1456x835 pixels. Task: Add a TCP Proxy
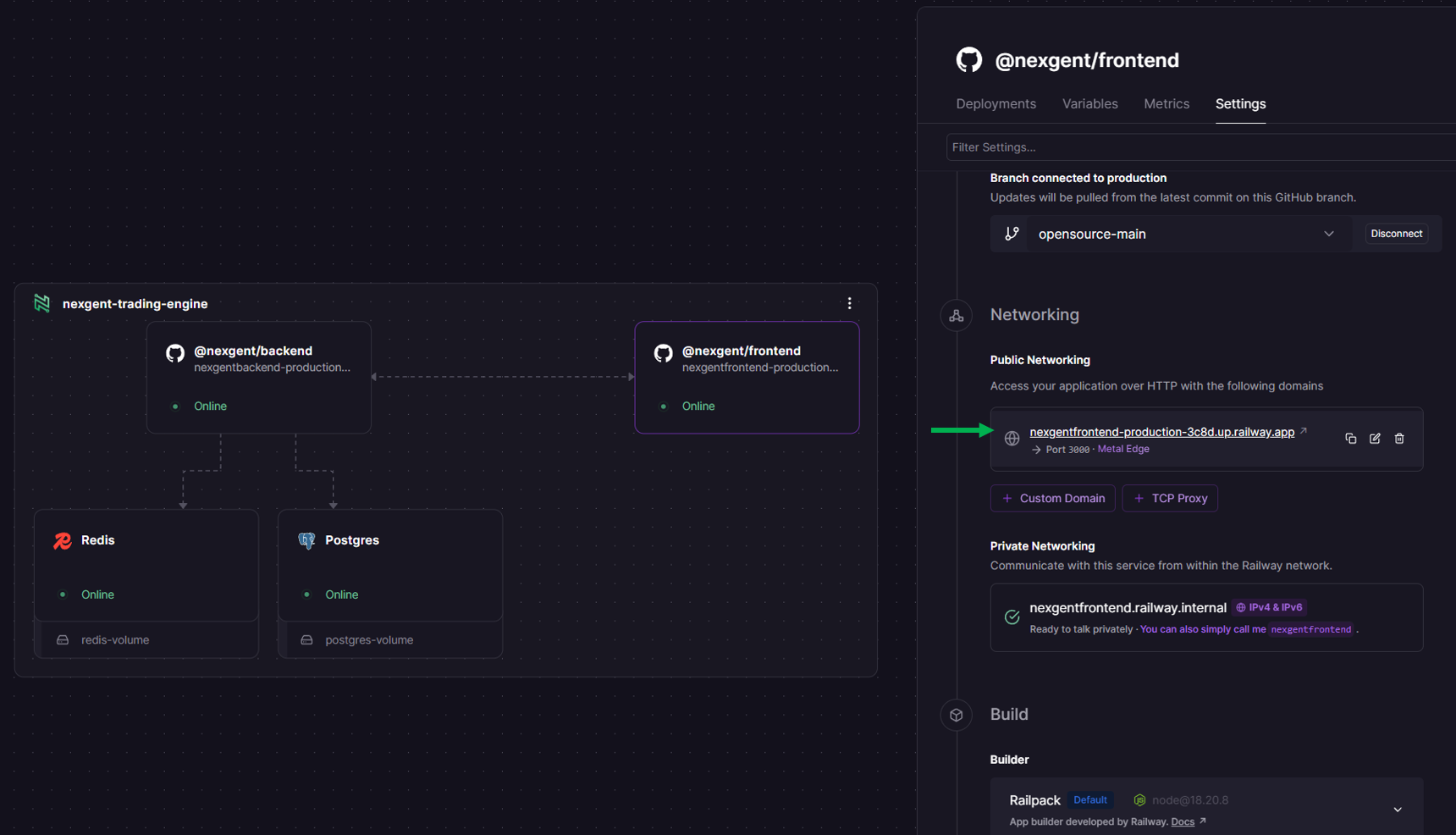pyautogui.click(x=1170, y=499)
